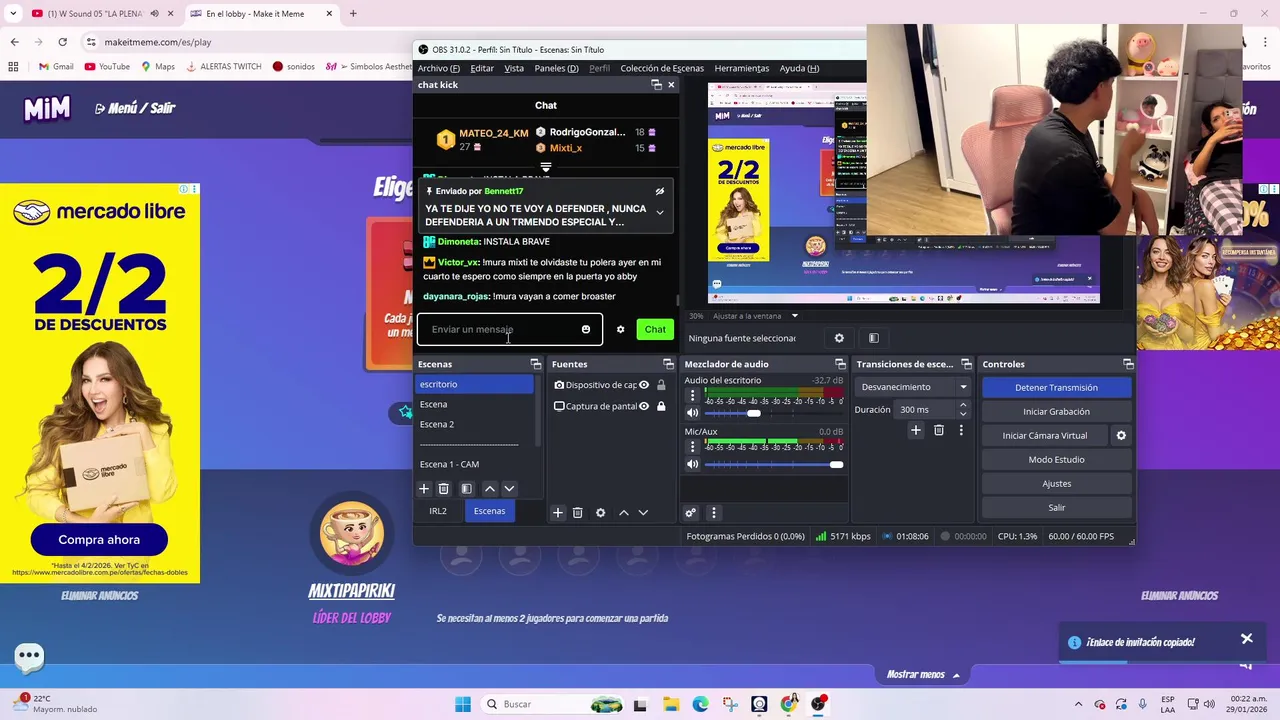1280x720 pixels.
Task: Expand Mostrar menos toggle on Make it Meme
Action: point(923,675)
